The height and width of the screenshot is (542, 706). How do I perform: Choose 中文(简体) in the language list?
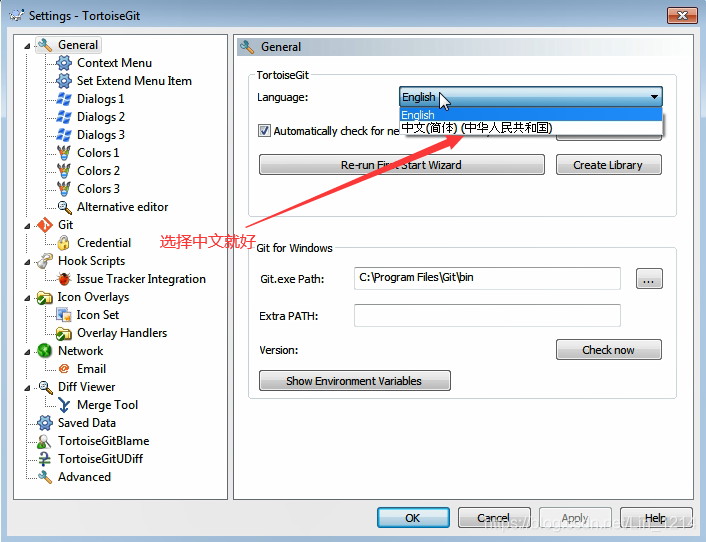(x=531, y=128)
